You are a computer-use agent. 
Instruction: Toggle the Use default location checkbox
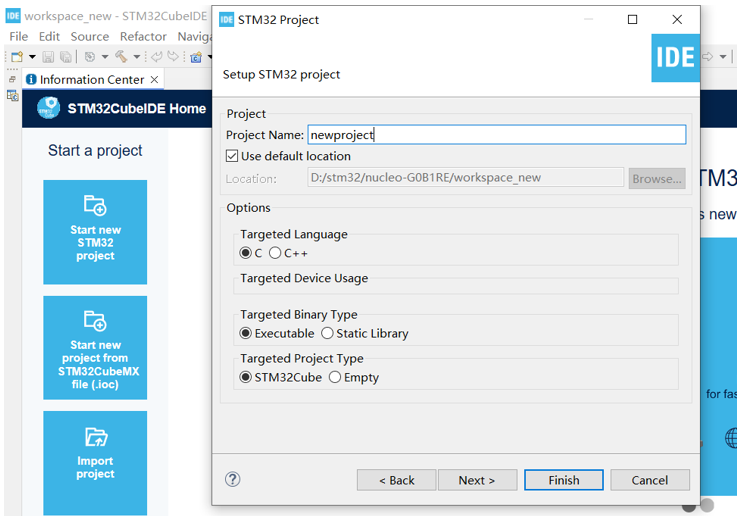click(232, 156)
